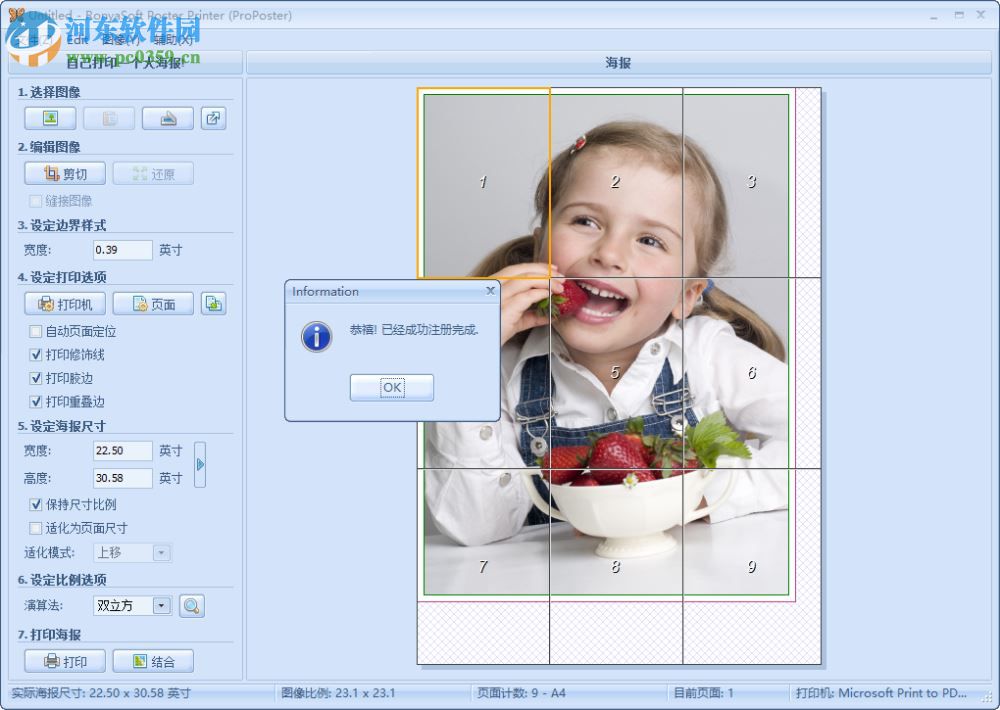
Task: Enable the 自动页面定位 checkbox
Action: coord(36,331)
